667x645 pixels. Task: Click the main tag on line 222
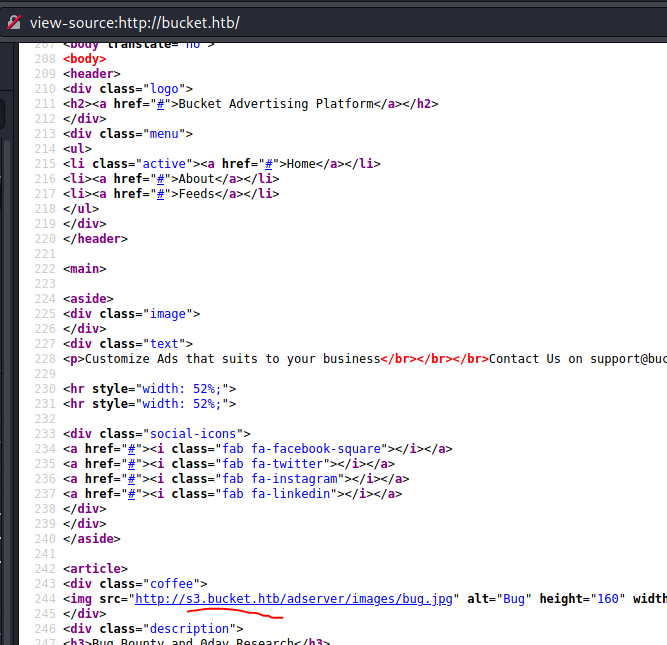coord(84,269)
